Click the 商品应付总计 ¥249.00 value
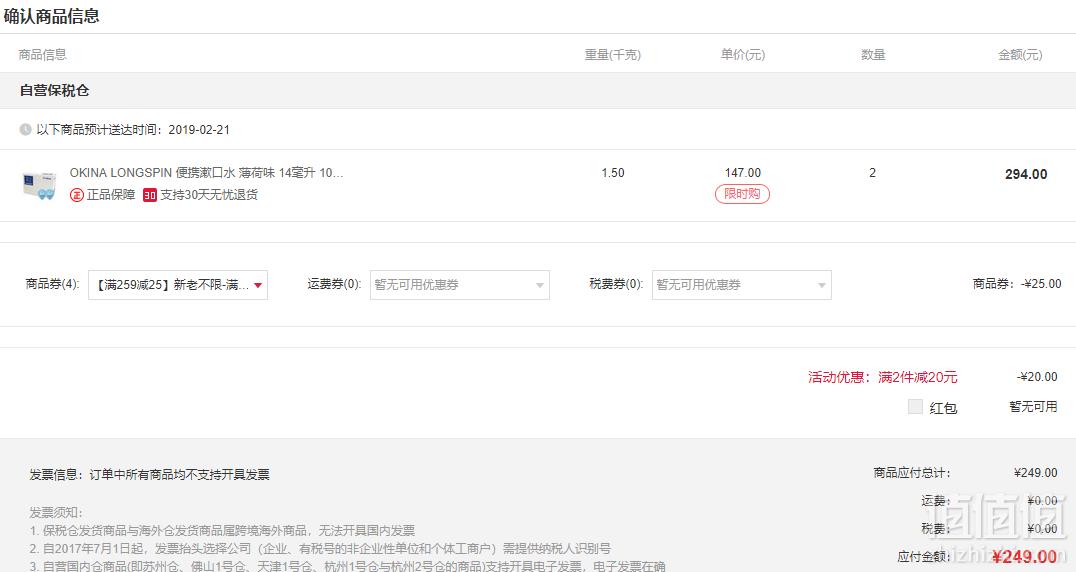Image resolution: width=1076 pixels, height=572 pixels. (1036, 473)
